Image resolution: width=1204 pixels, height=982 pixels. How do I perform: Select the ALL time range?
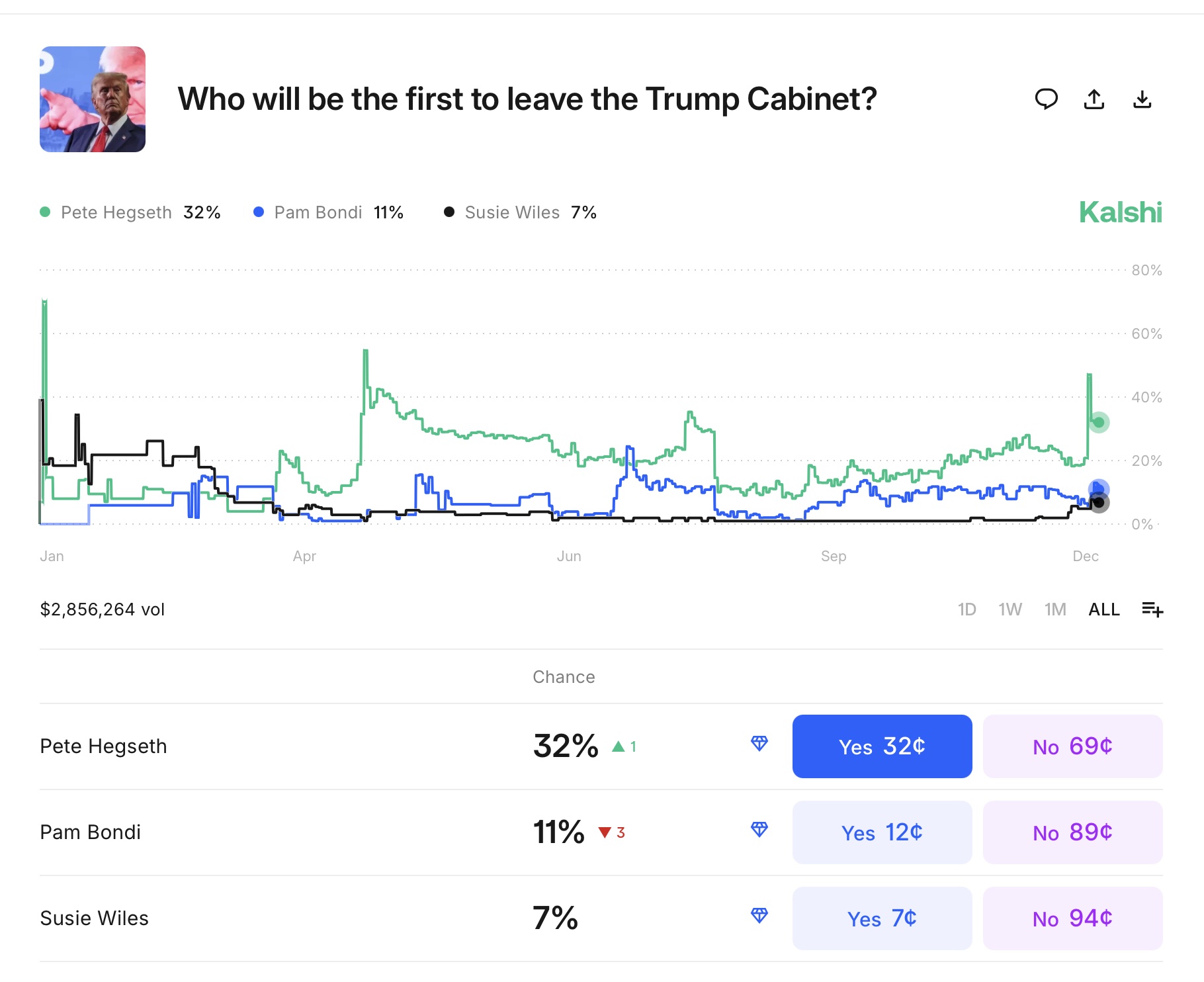coord(1104,609)
